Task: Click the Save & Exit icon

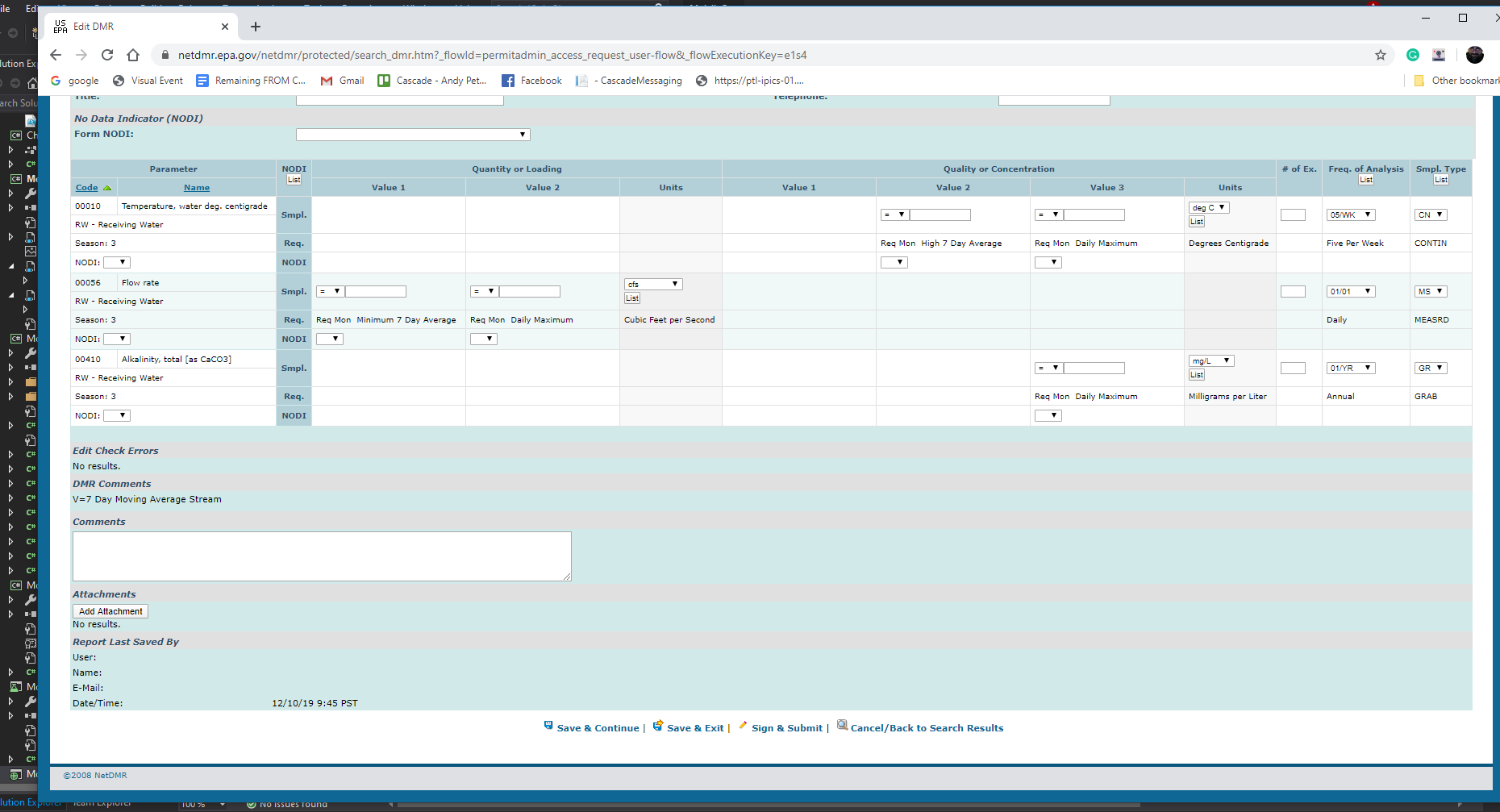Action: pyautogui.click(x=659, y=725)
